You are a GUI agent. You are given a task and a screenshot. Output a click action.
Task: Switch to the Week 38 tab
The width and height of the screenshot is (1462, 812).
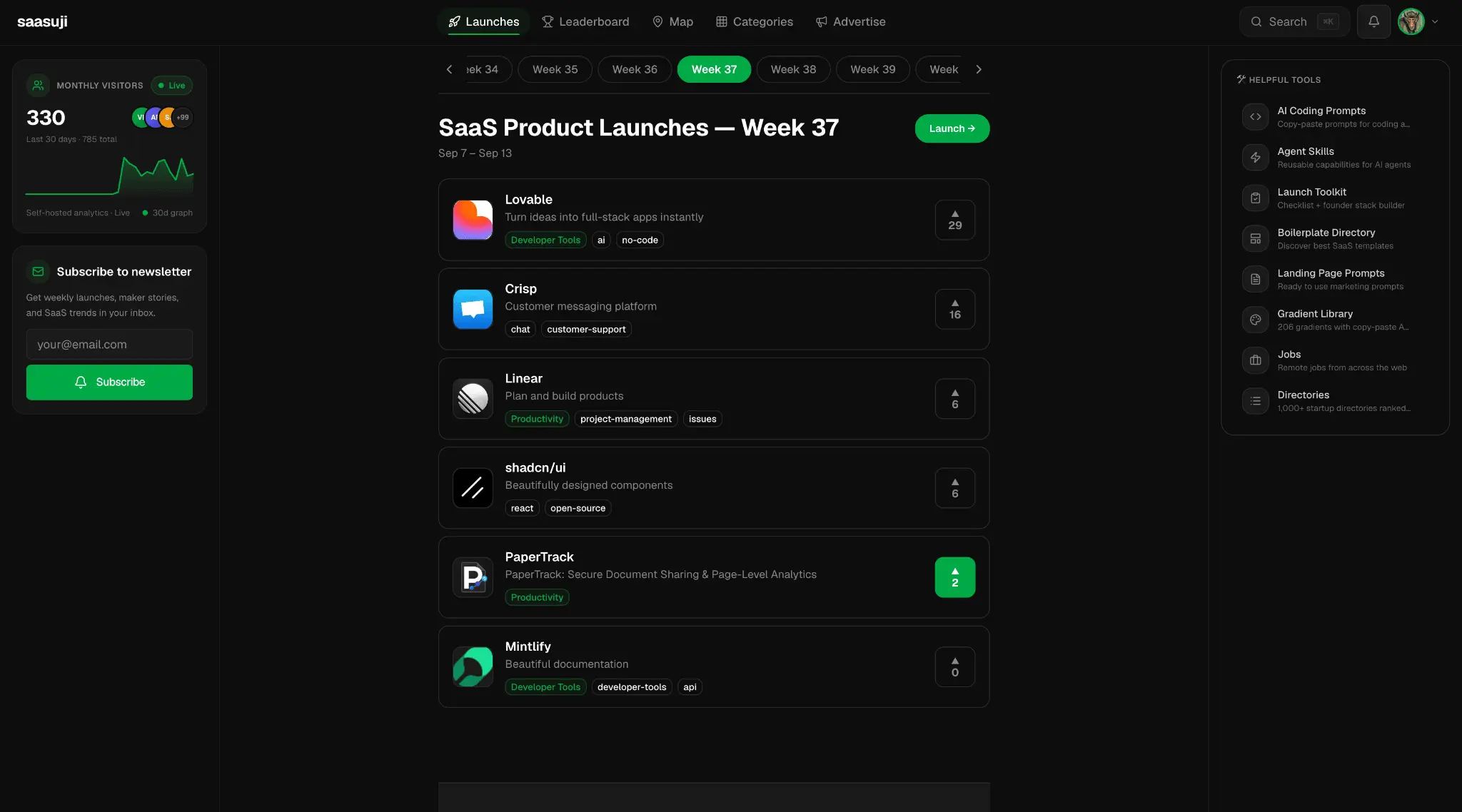coord(793,69)
